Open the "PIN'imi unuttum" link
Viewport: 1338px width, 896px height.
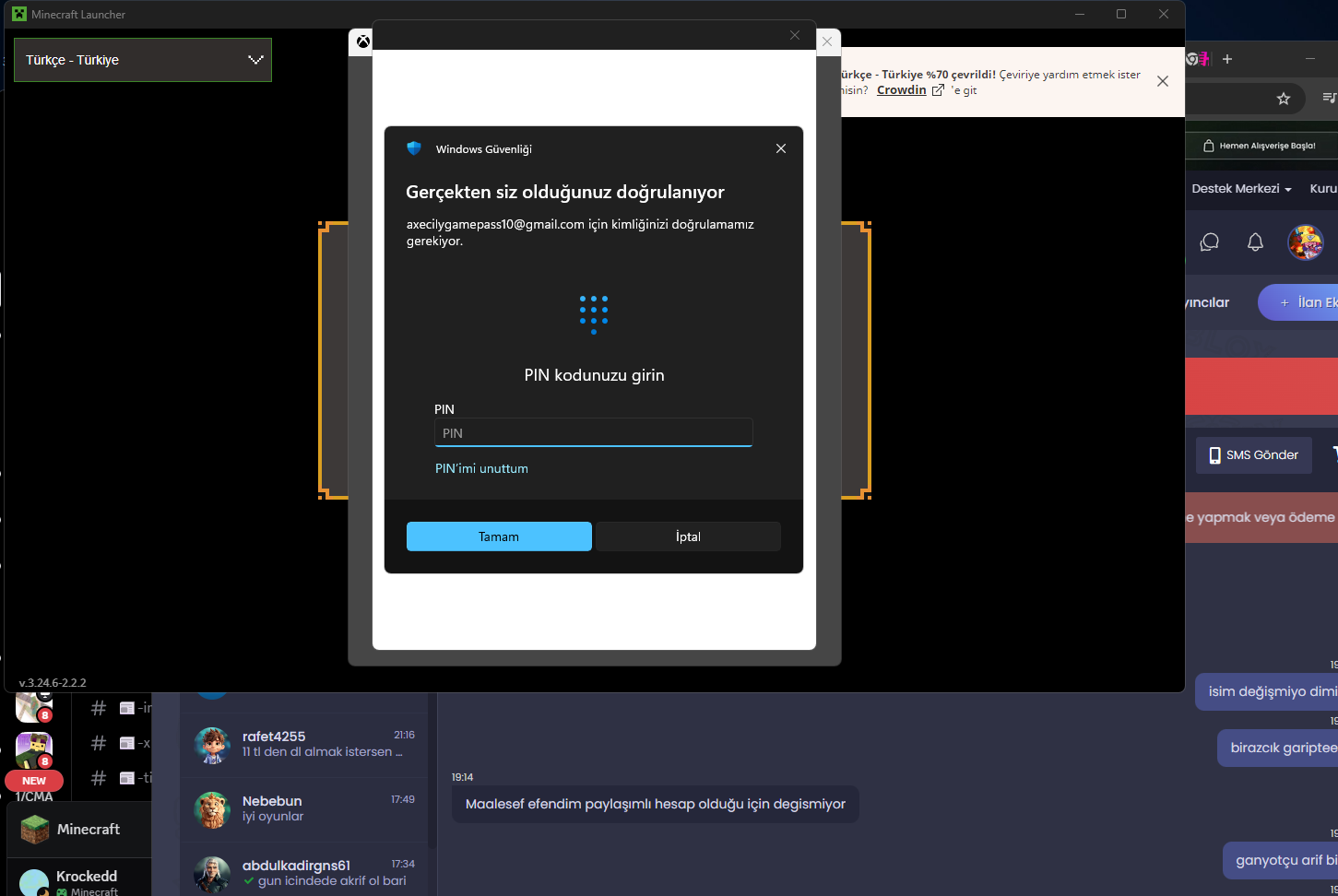coord(481,468)
